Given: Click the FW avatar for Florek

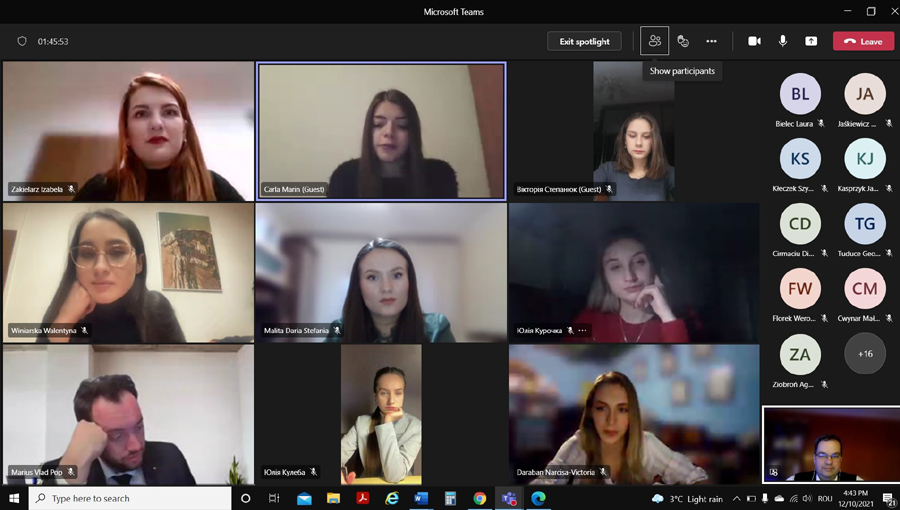Looking at the screenshot, I should pyautogui.click(x=800, y=288).
